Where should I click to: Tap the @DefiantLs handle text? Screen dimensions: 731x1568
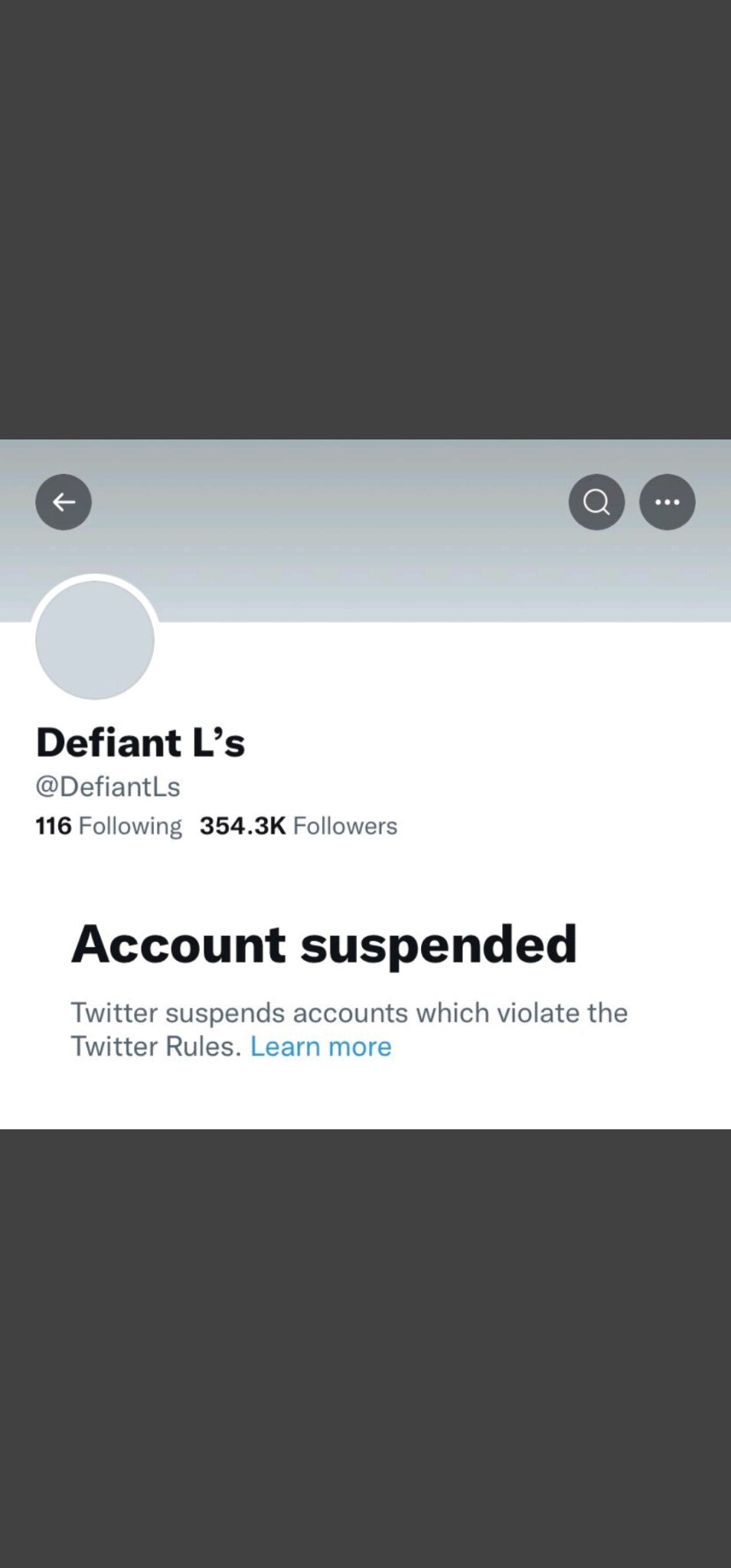coord(108,786)
